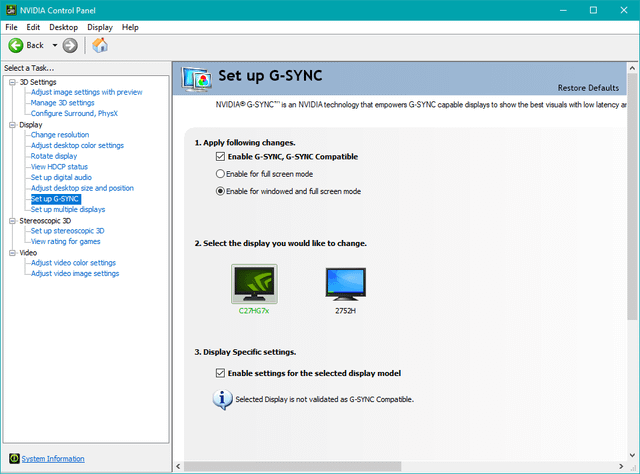This screenshot has width=640, height=474.
Task: Open the Help menu
Action: [x=130, y=27]
